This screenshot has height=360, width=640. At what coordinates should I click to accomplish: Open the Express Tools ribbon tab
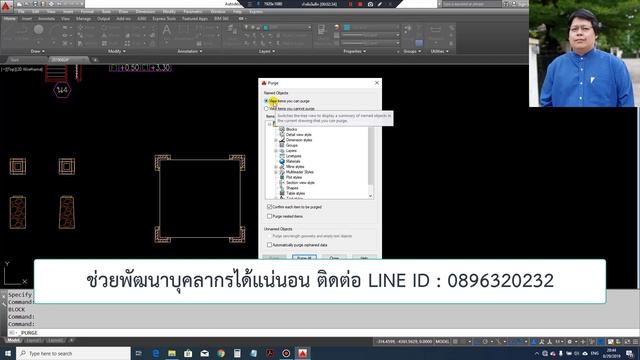(x=164, y=19)
